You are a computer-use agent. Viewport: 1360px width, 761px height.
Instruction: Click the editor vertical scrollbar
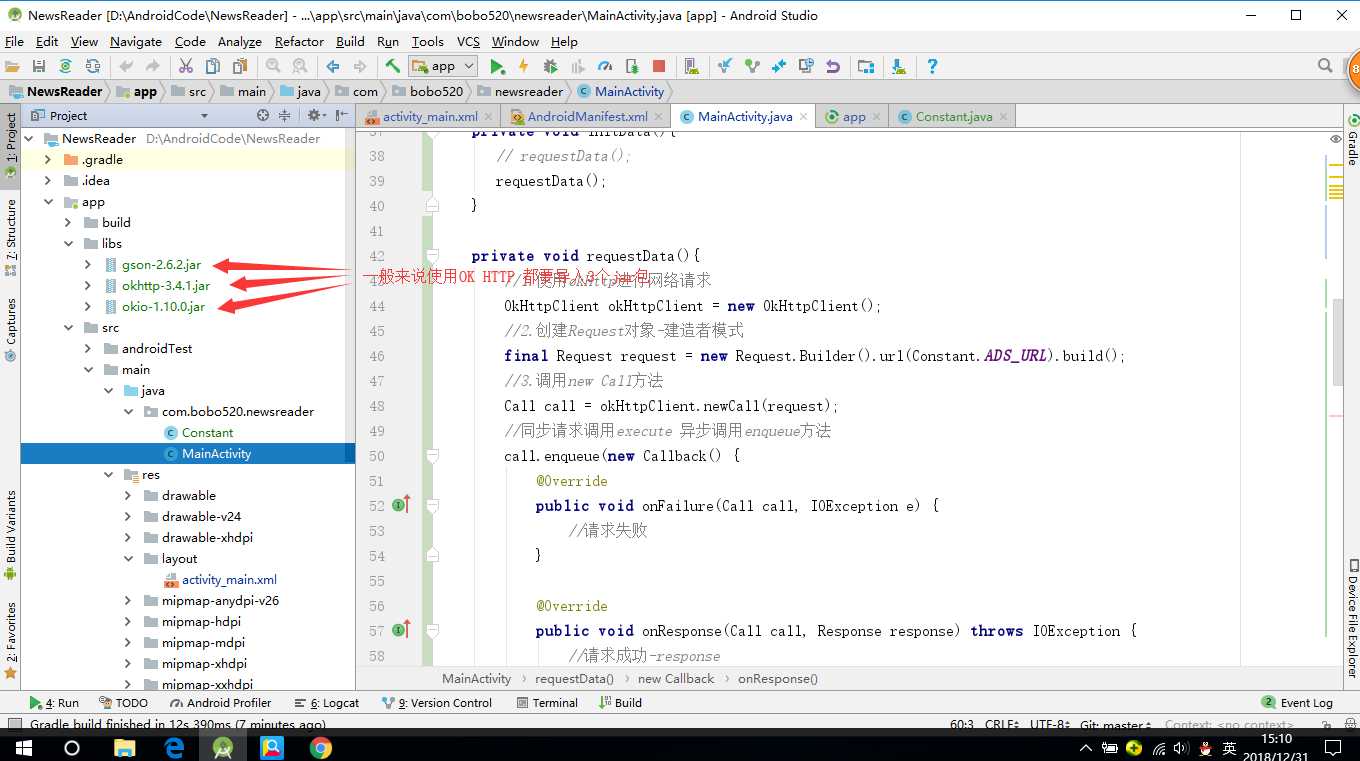pos(1339,340)
